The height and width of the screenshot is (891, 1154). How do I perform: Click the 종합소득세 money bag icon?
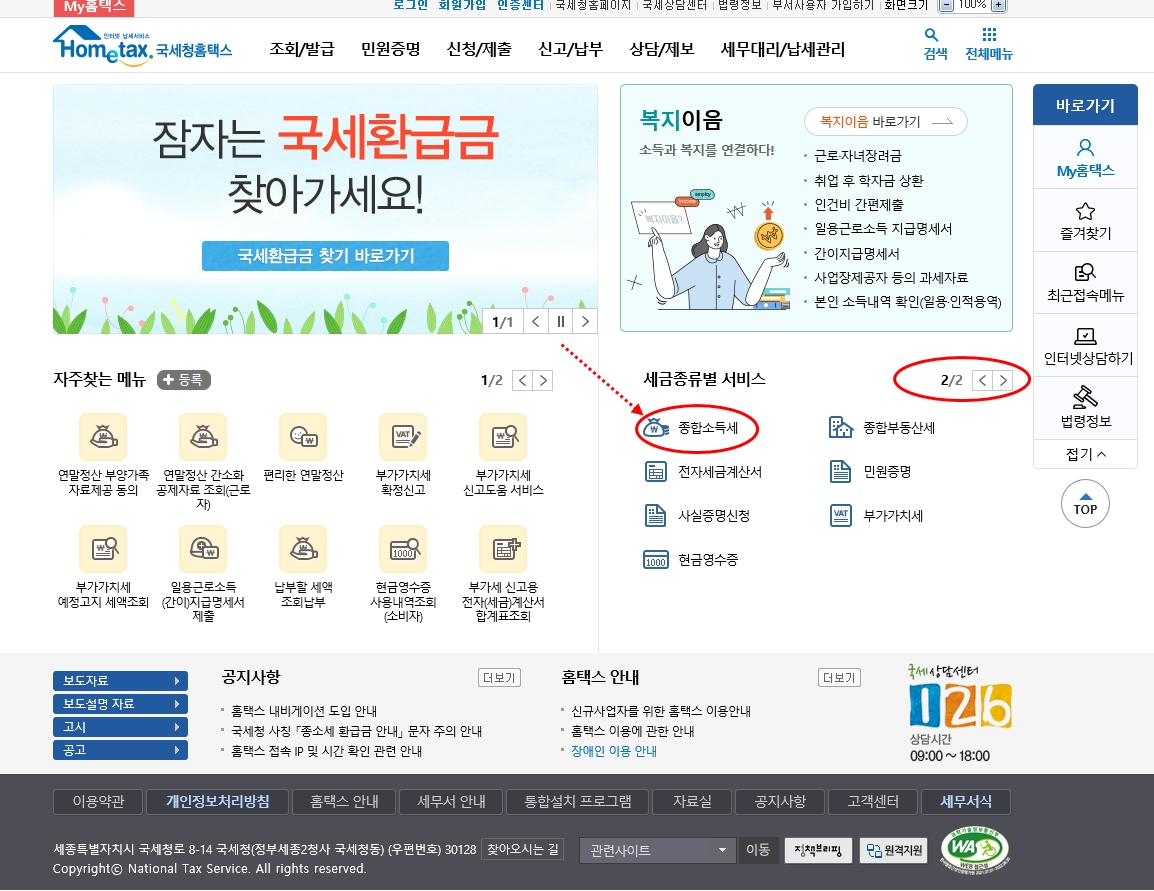(656, 427)
